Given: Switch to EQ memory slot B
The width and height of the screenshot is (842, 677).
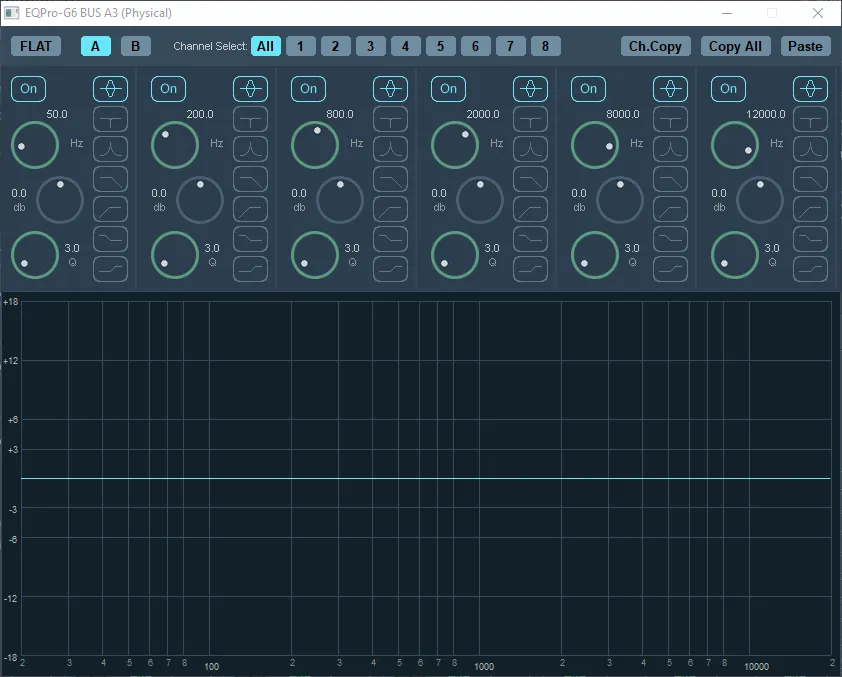Looking at the screenshot, I should [x=136, y=46].
